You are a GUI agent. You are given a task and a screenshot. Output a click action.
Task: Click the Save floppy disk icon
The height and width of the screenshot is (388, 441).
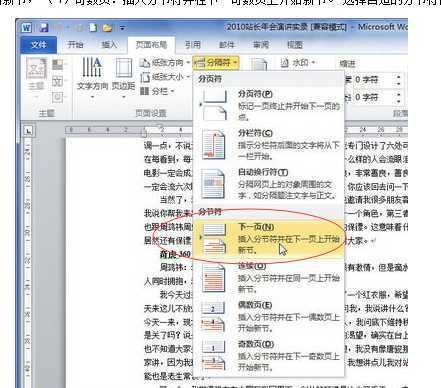pos(44,27)
